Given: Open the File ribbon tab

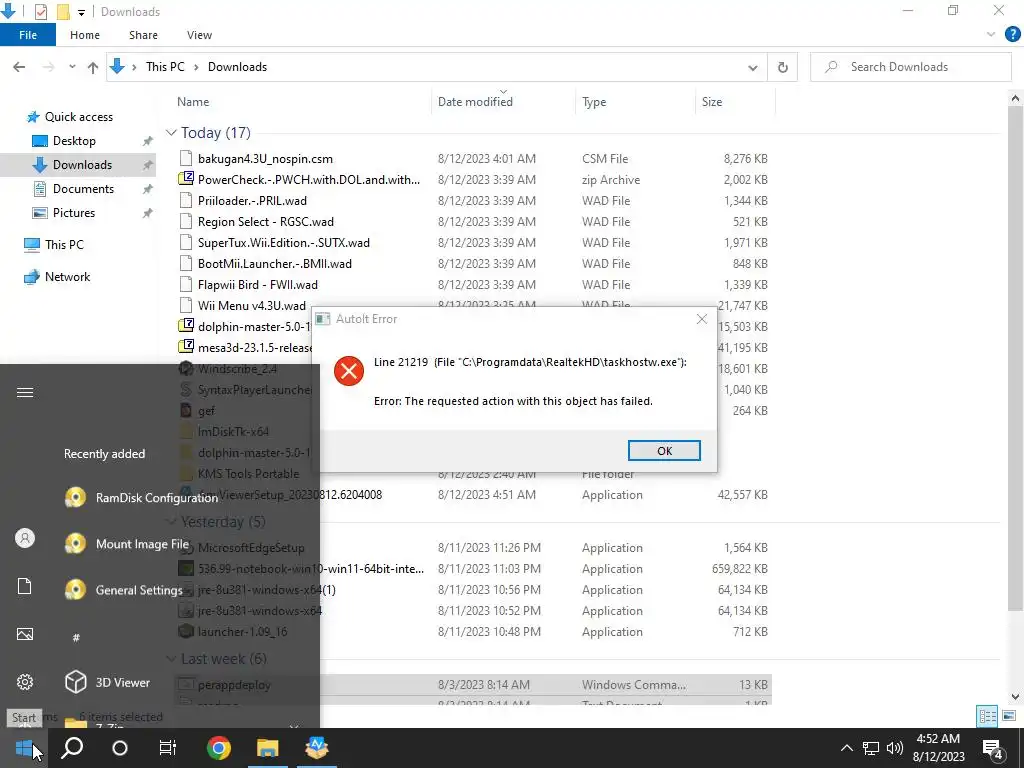Looking at the screenshot, I should coord(27,35).
